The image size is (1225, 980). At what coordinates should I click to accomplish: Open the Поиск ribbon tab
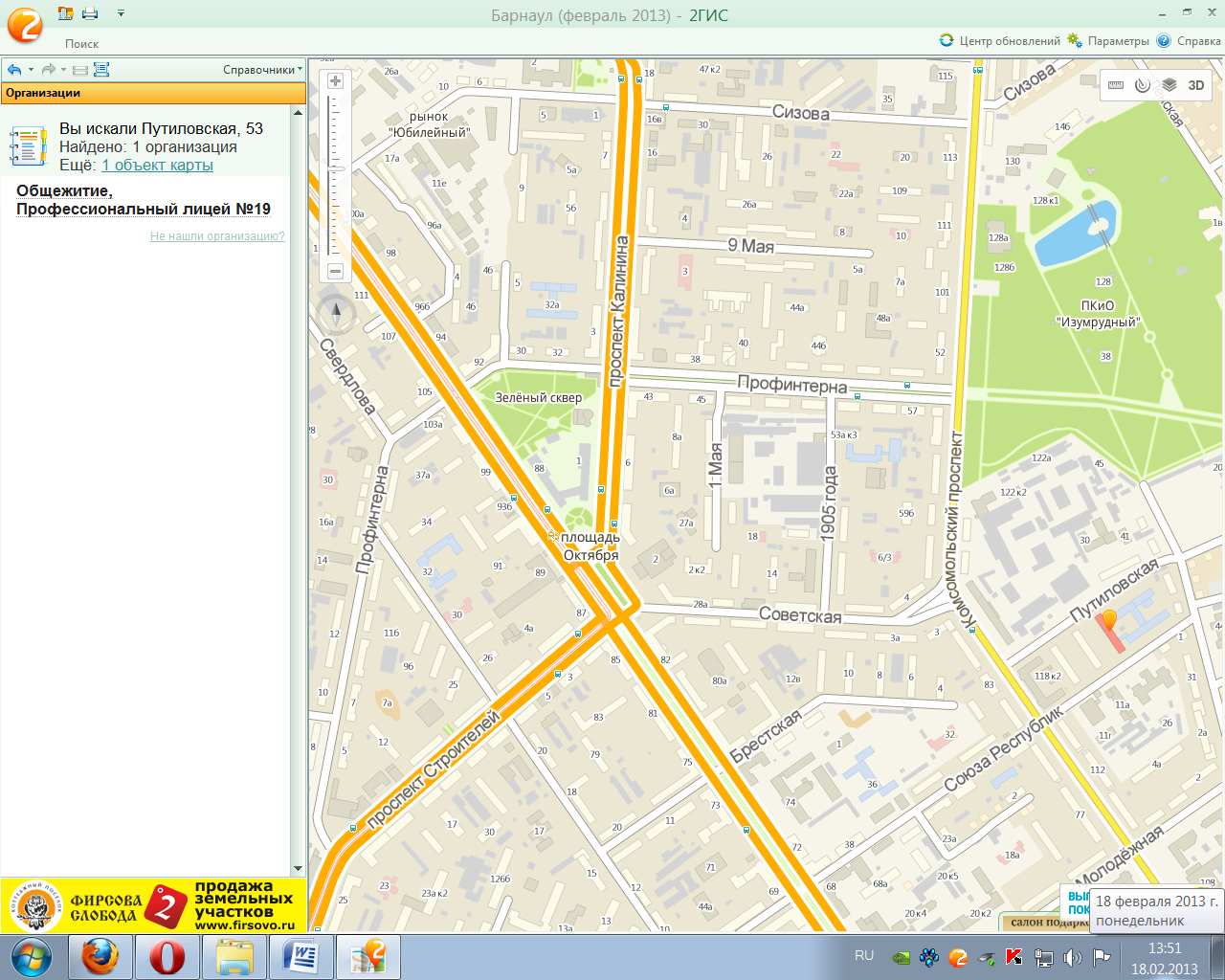point(82,43)
